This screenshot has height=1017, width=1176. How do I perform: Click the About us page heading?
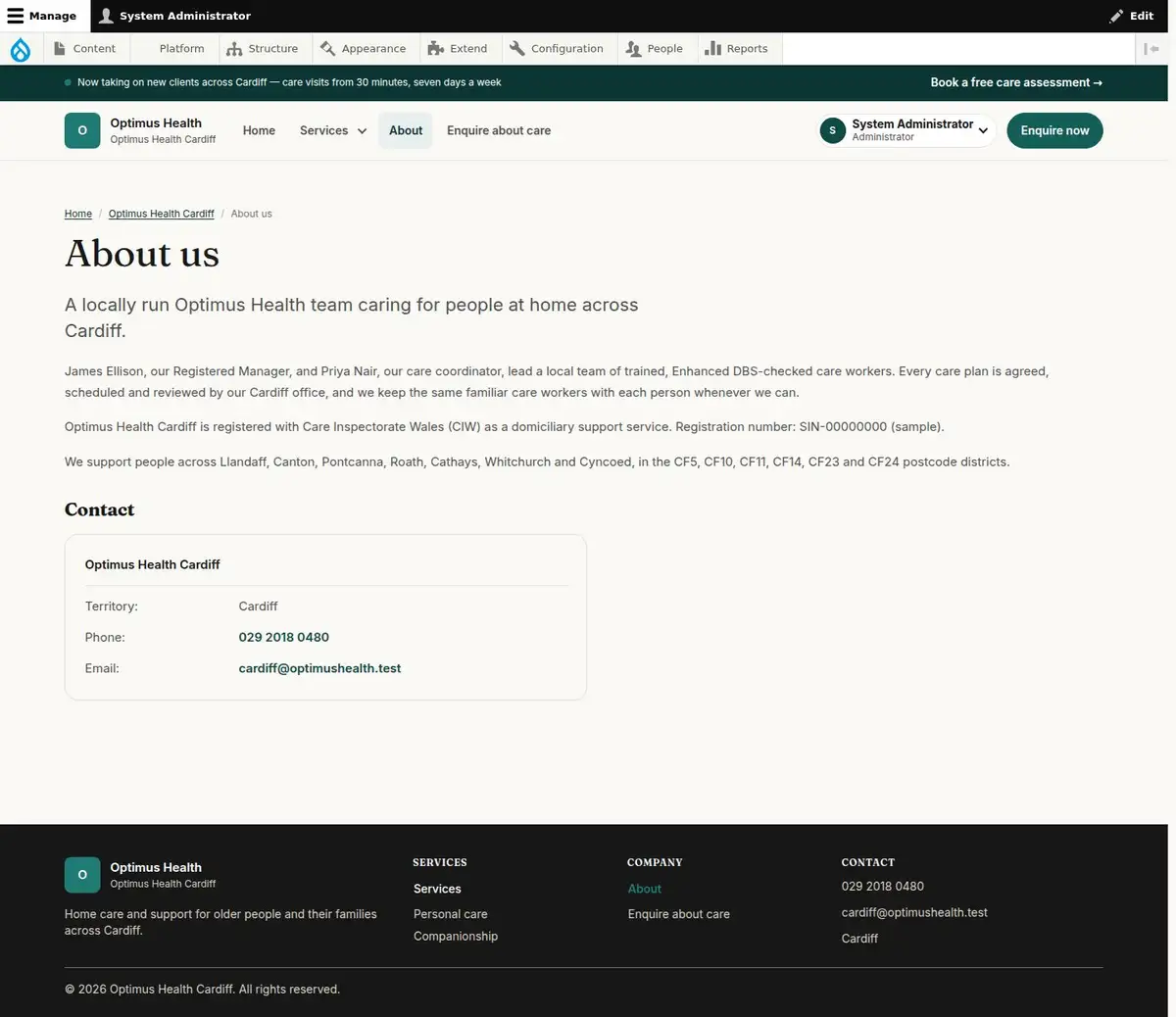click(142, 254)
